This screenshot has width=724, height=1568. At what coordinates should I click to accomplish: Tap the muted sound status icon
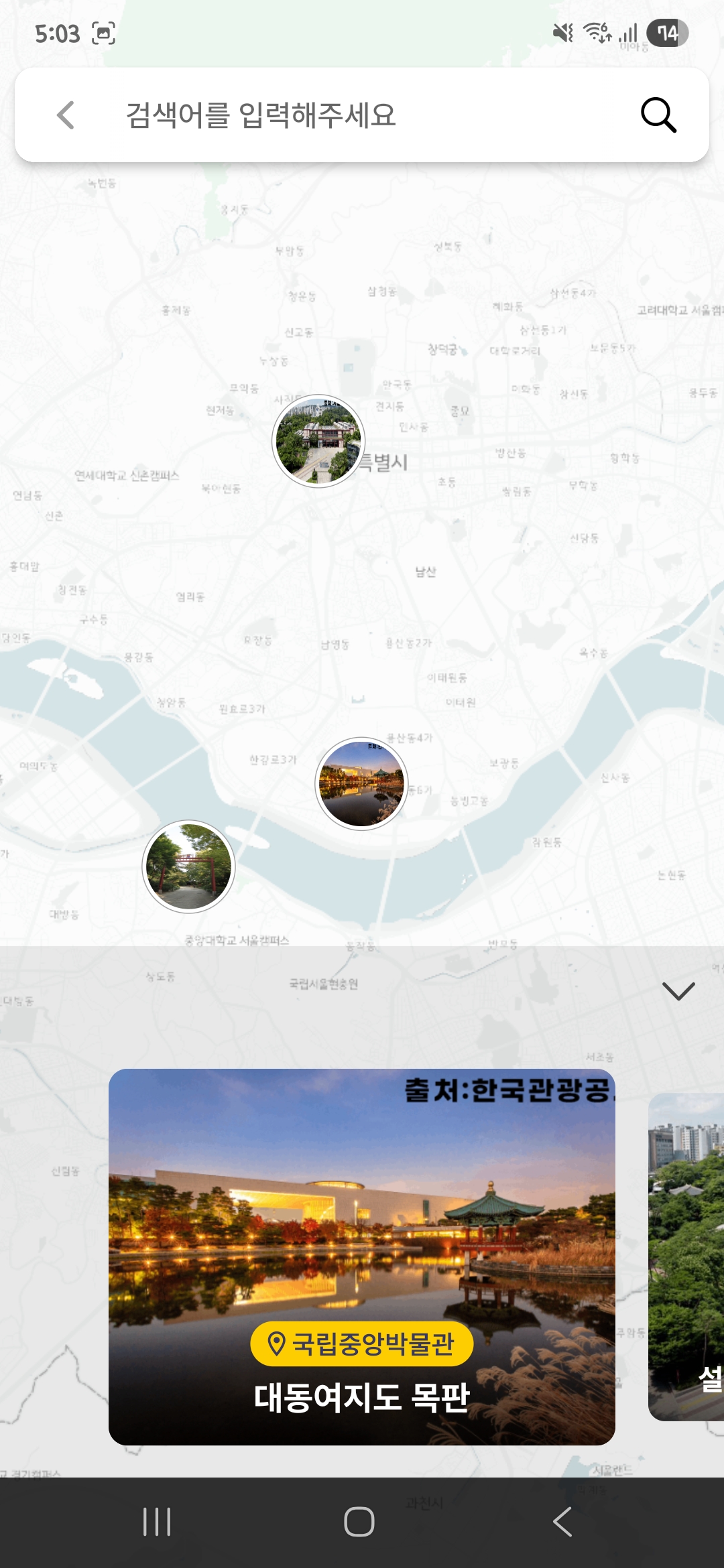tap(562, 32)
